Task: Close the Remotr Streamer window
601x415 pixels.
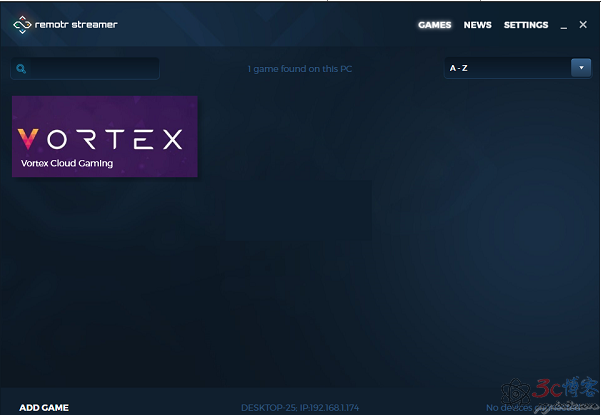Action: [x=583, y=25]
